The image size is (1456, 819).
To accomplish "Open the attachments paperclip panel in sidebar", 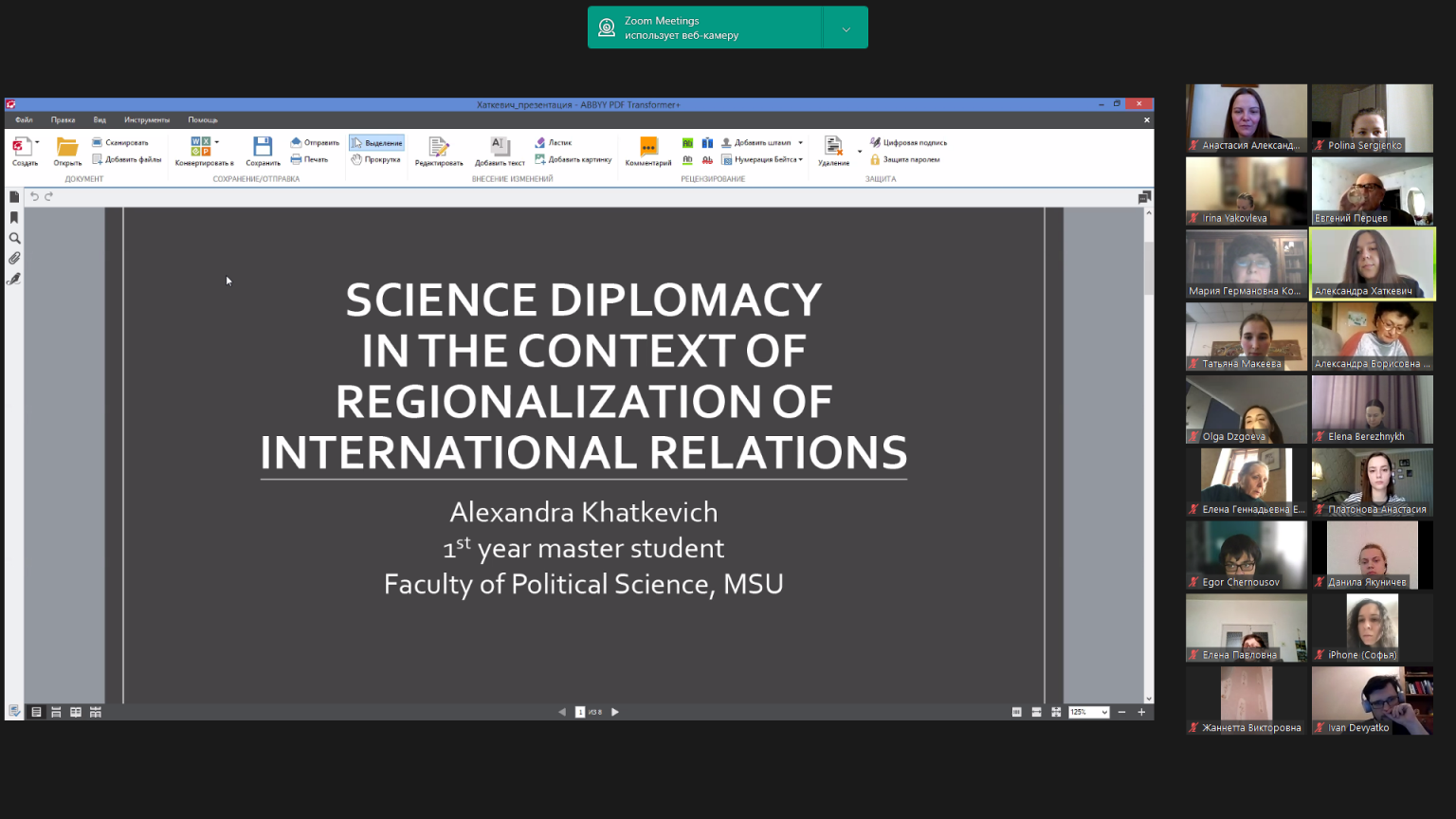I will coord(14,259).
